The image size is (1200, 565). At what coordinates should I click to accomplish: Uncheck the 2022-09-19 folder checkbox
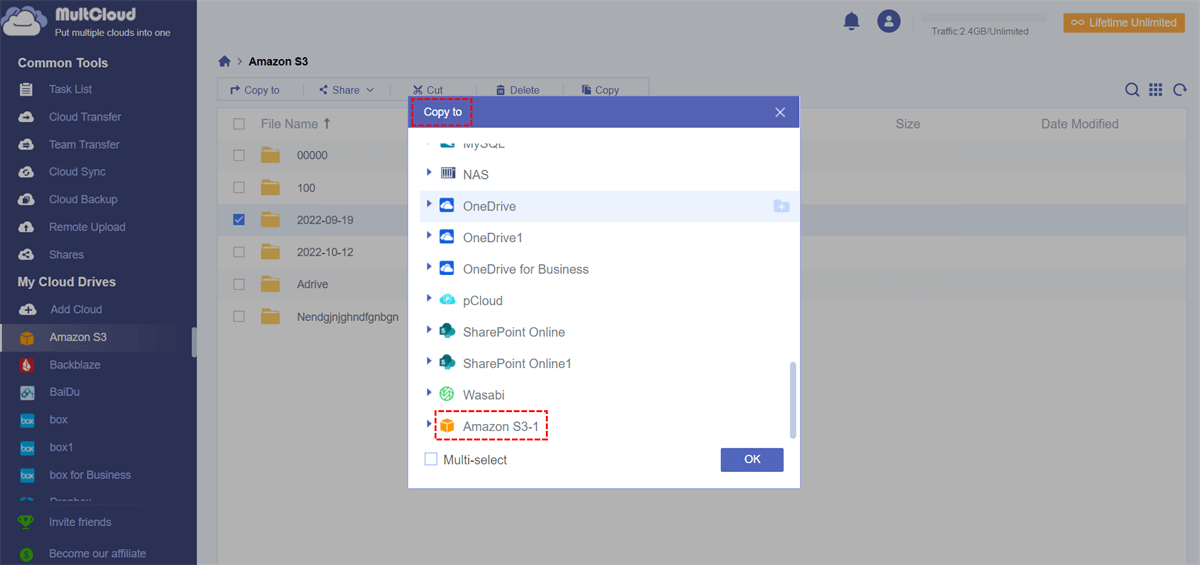point(238,219)
